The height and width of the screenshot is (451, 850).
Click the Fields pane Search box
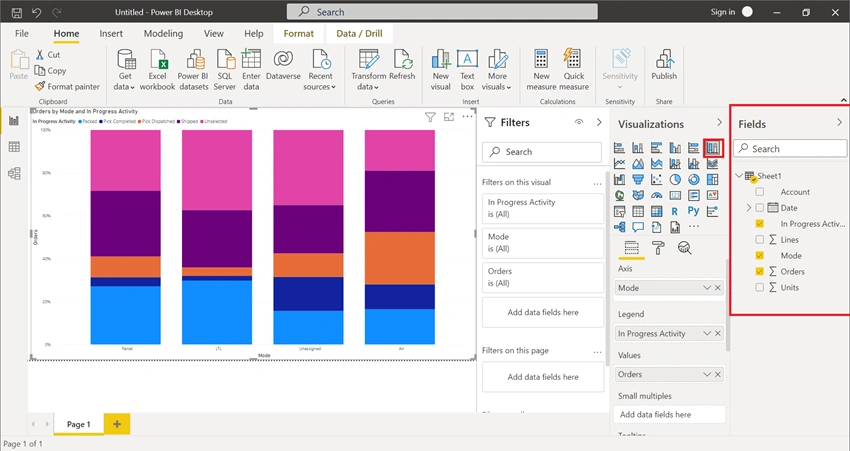pos(790,149)
